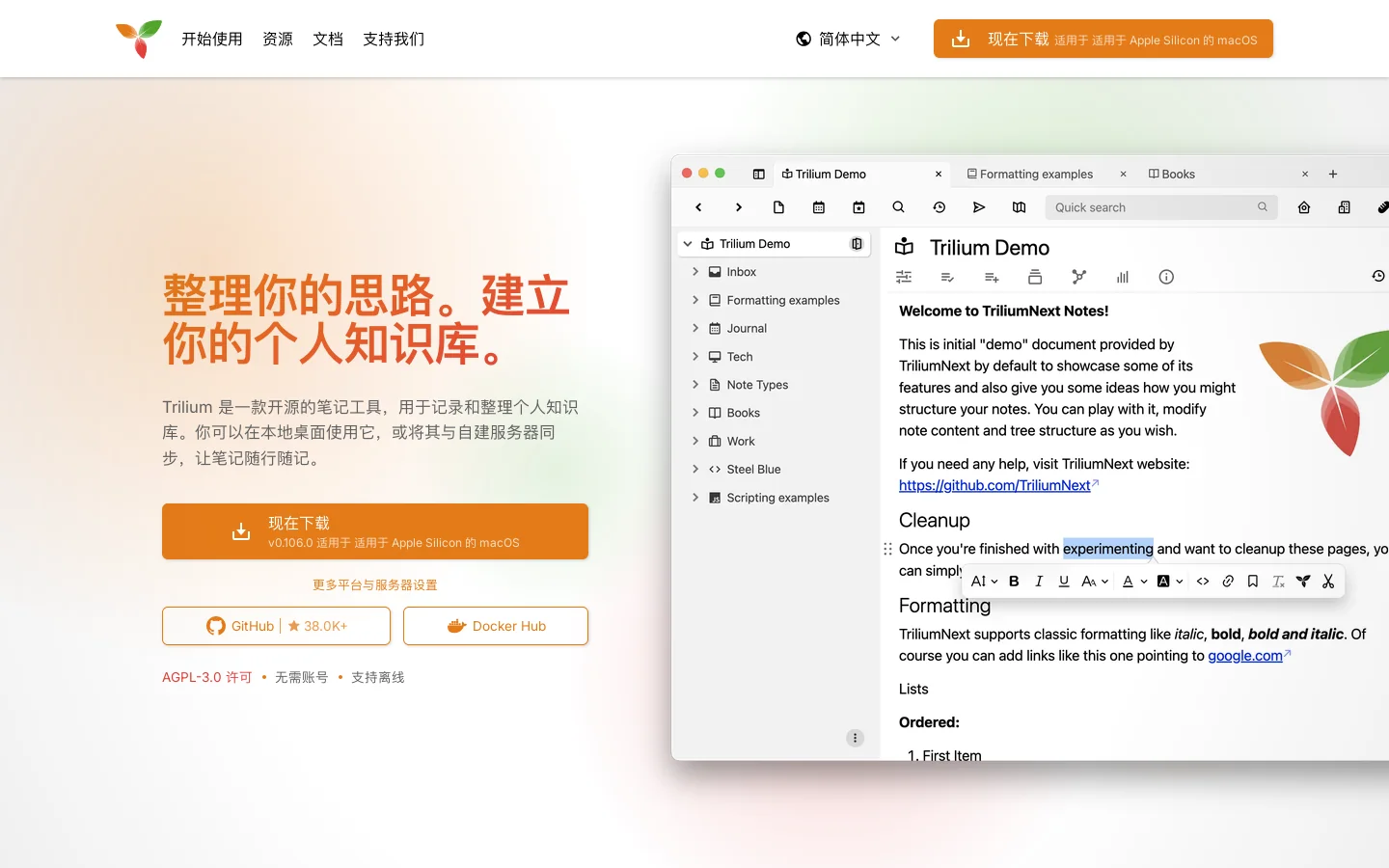Expand the Scripting examples tree node
Image resolution: width=1389 pixels, height=868 pixels.
[x=695, y=498]
